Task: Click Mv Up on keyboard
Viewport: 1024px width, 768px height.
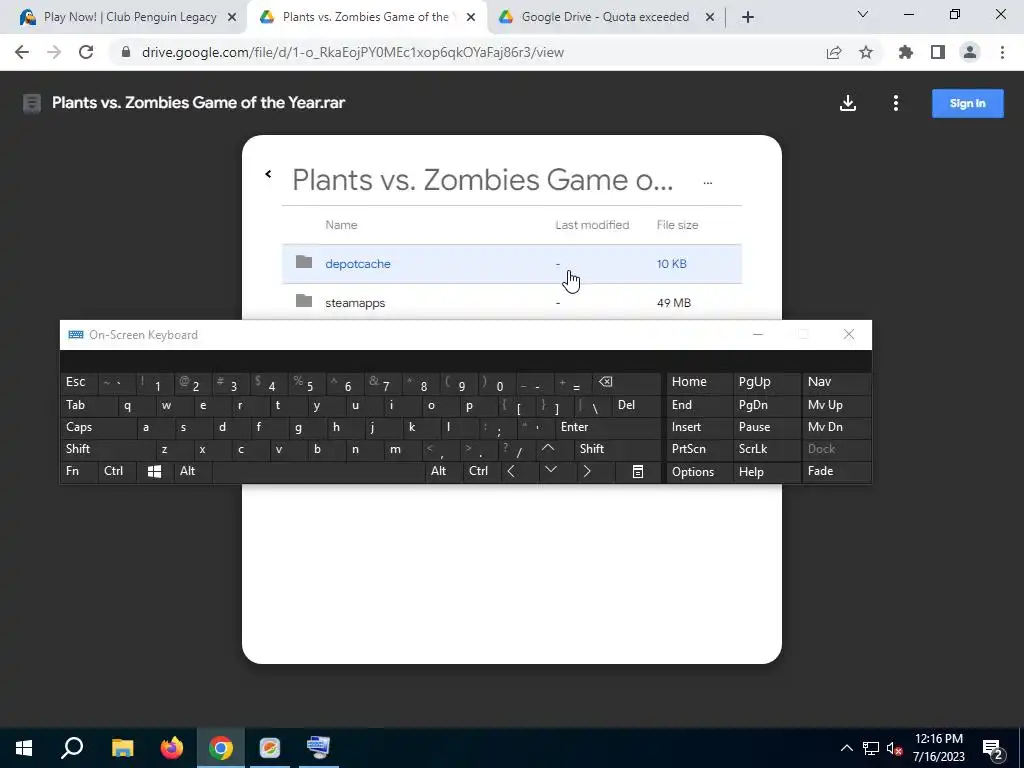Action: 837,405
